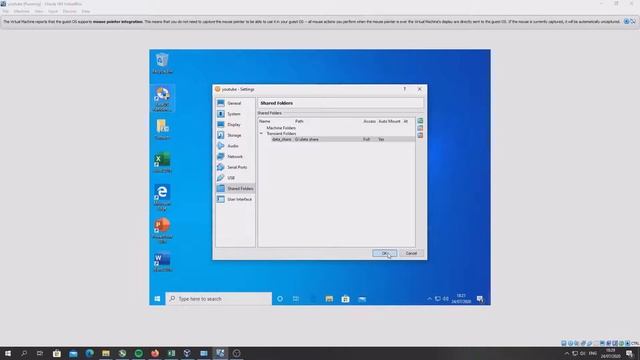640x360 pixels.
Task: Select Recycle Bin on guest desktop
Action: click(x=162, y=63)
